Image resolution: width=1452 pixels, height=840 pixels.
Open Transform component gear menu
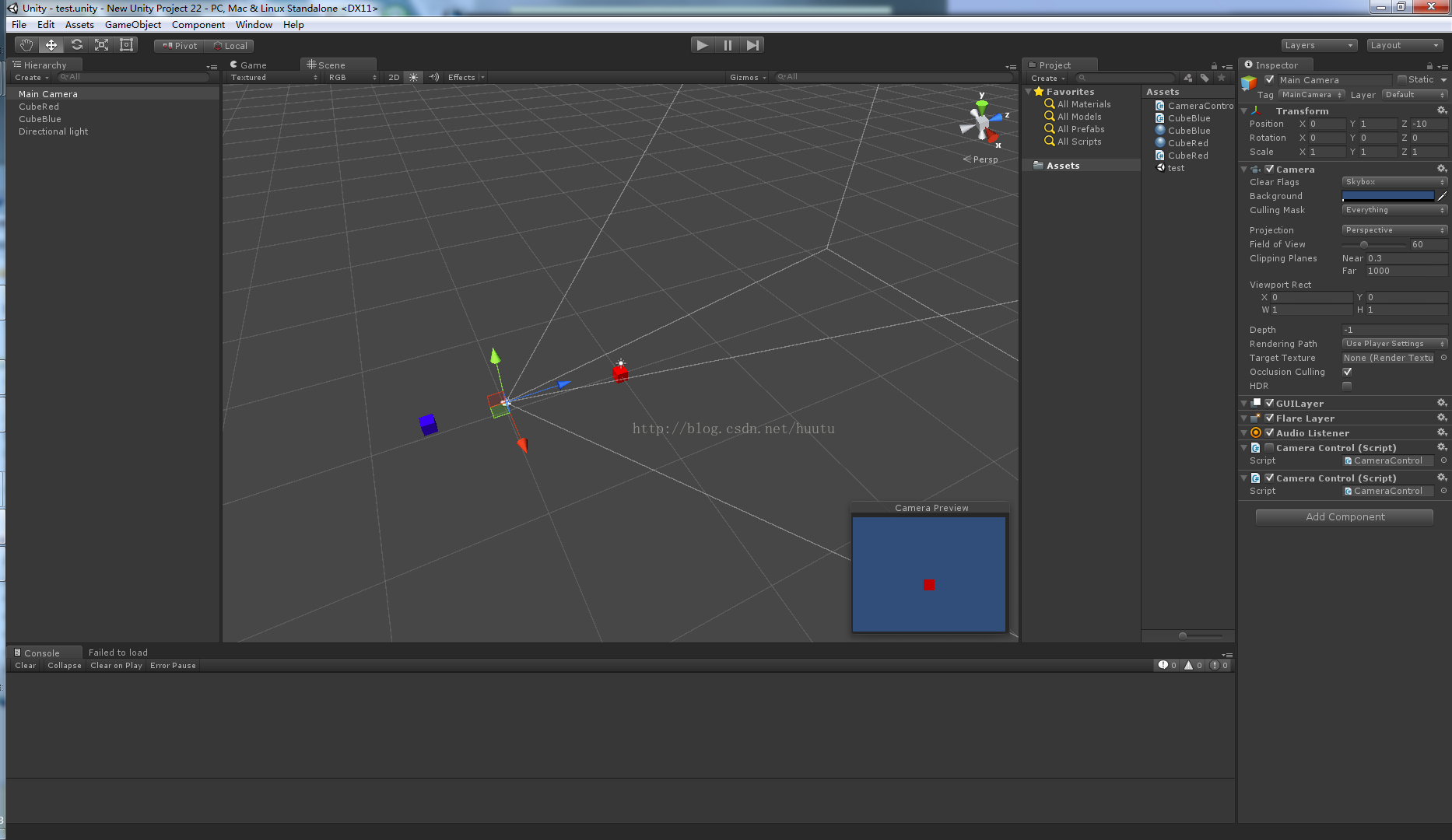pyautogui.click(x=1441, y=110)
